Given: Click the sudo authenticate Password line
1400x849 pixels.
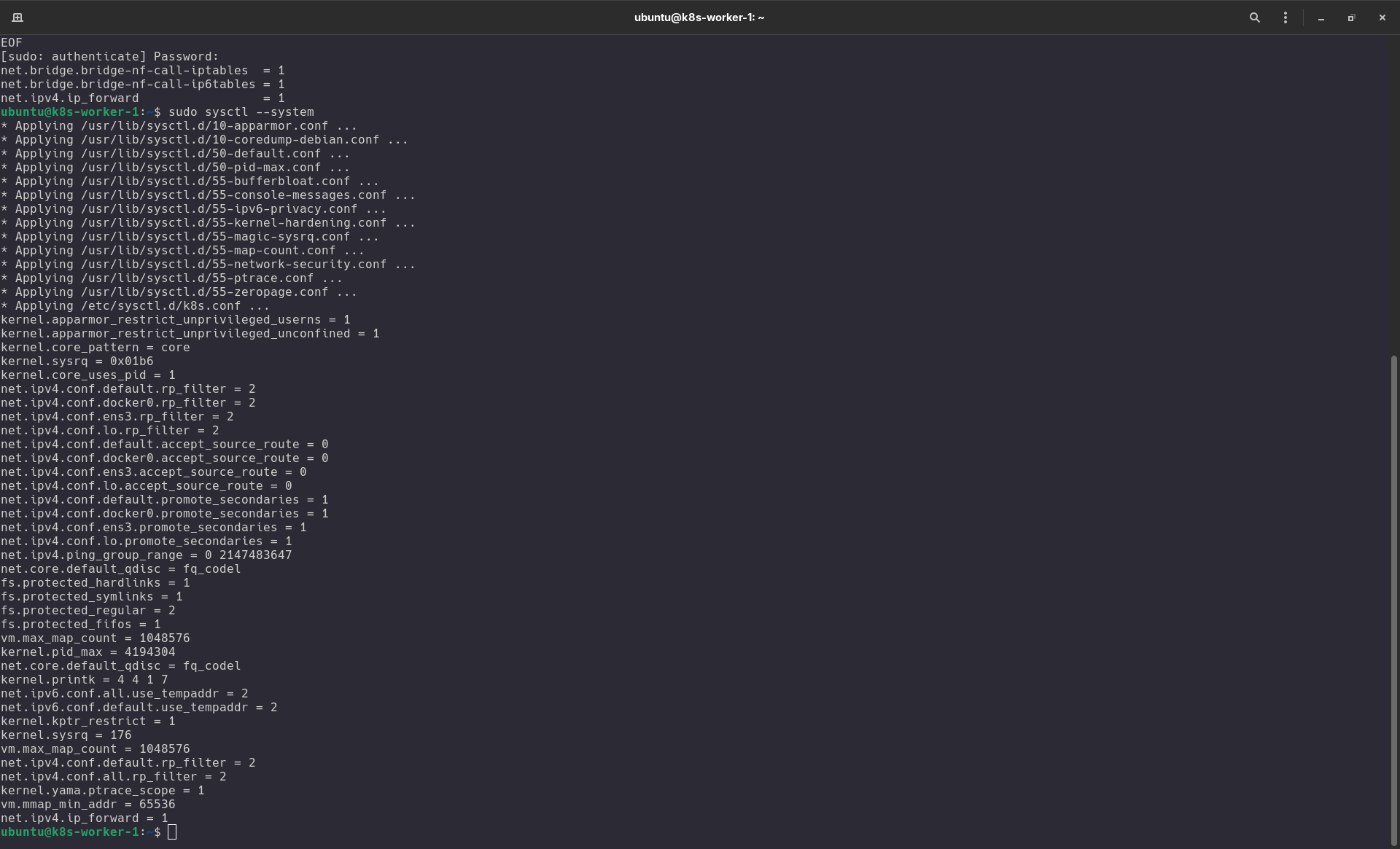Looking at the screenshot, I should 109,55.
